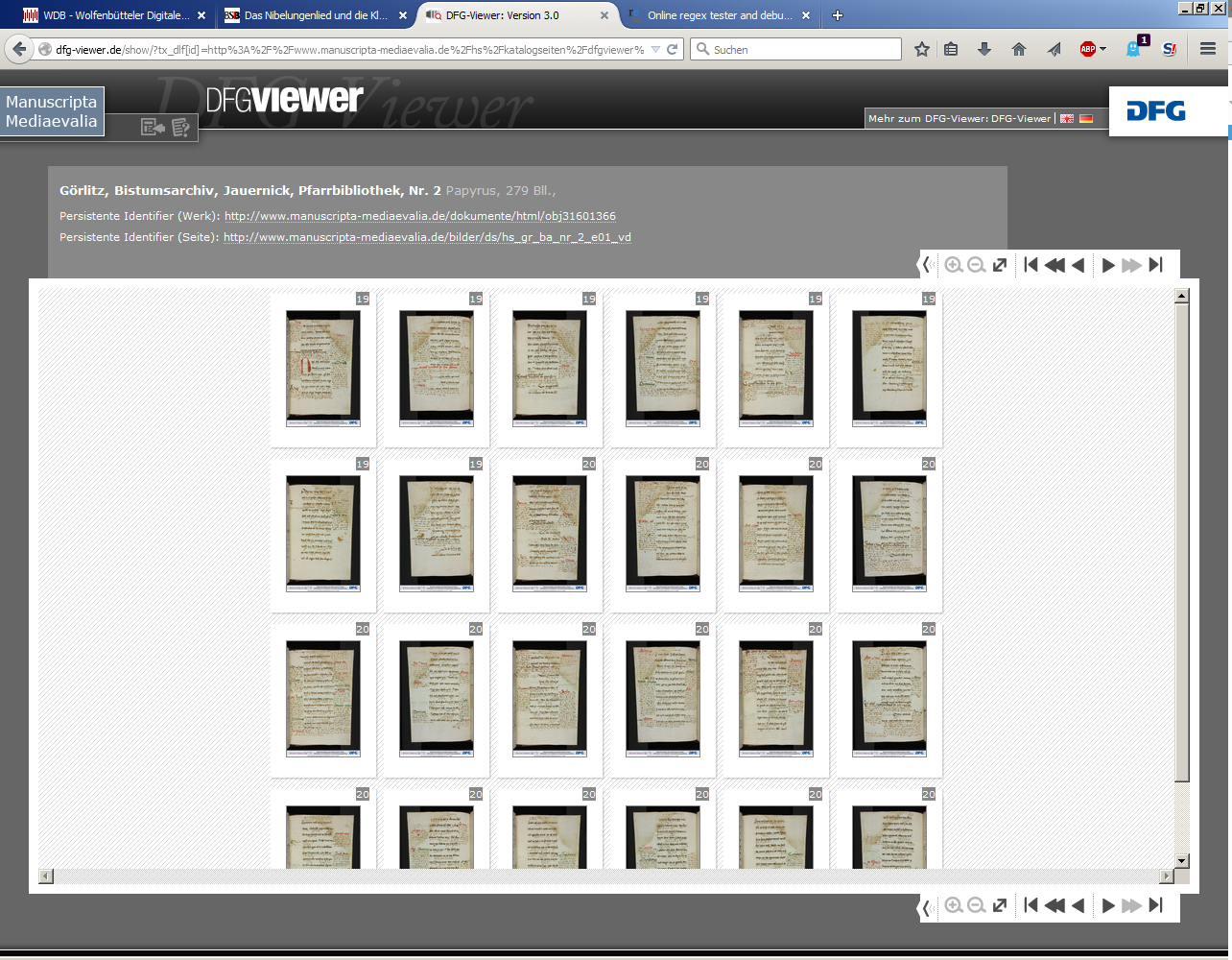This screenshot has width=1232, height=960.
Task: Jump to last page using bottom viewer toolbar
Action: coord(1156,904)
